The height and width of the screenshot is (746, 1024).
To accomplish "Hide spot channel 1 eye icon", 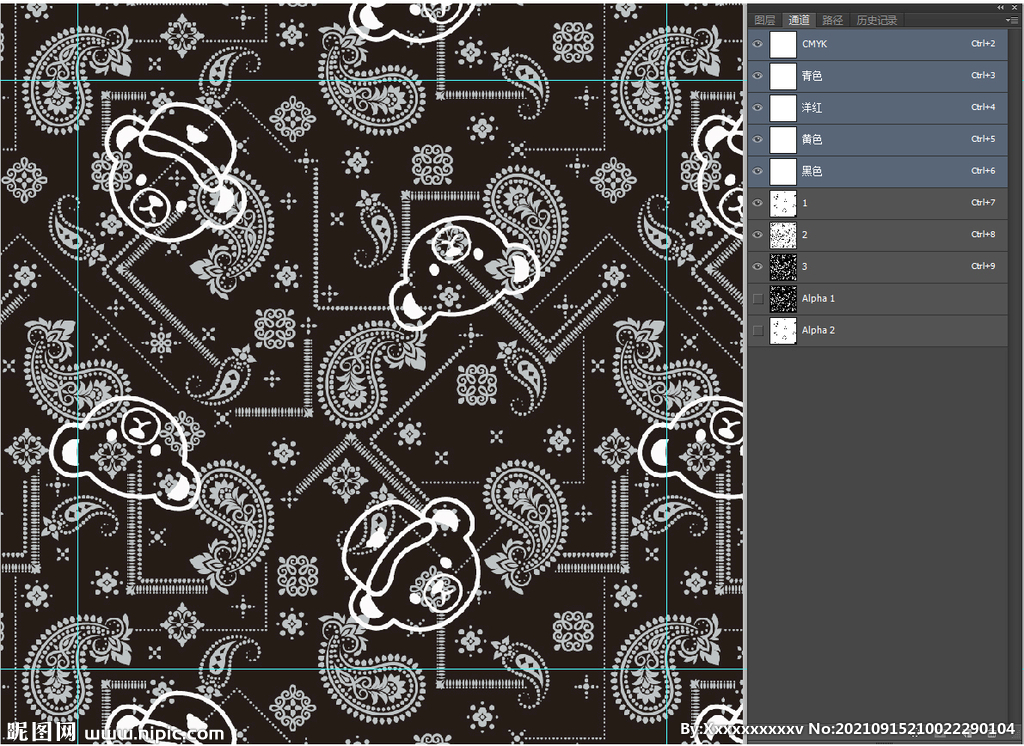I will point(758,203).
